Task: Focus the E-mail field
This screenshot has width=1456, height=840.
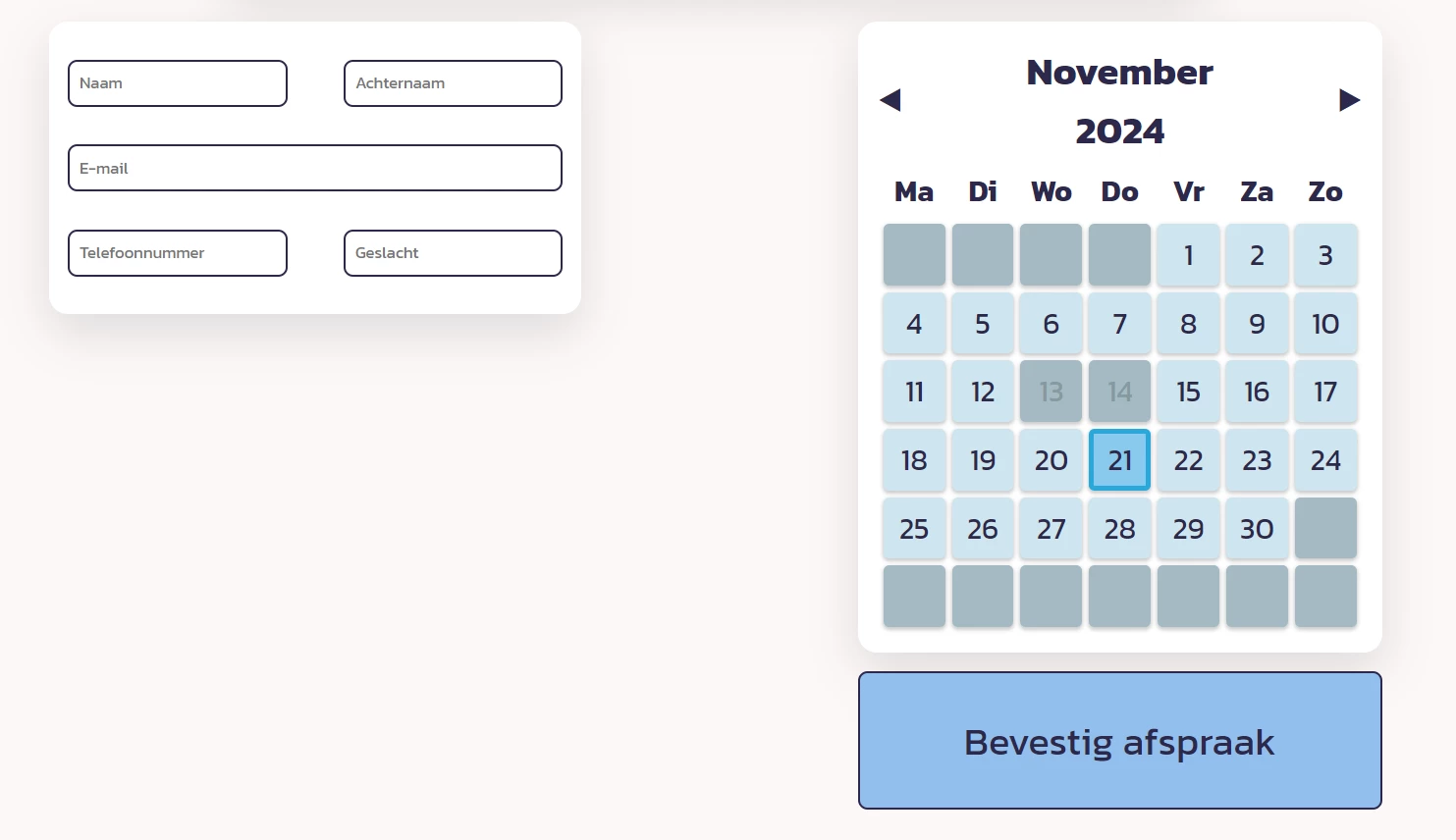Action: point(314,168)
